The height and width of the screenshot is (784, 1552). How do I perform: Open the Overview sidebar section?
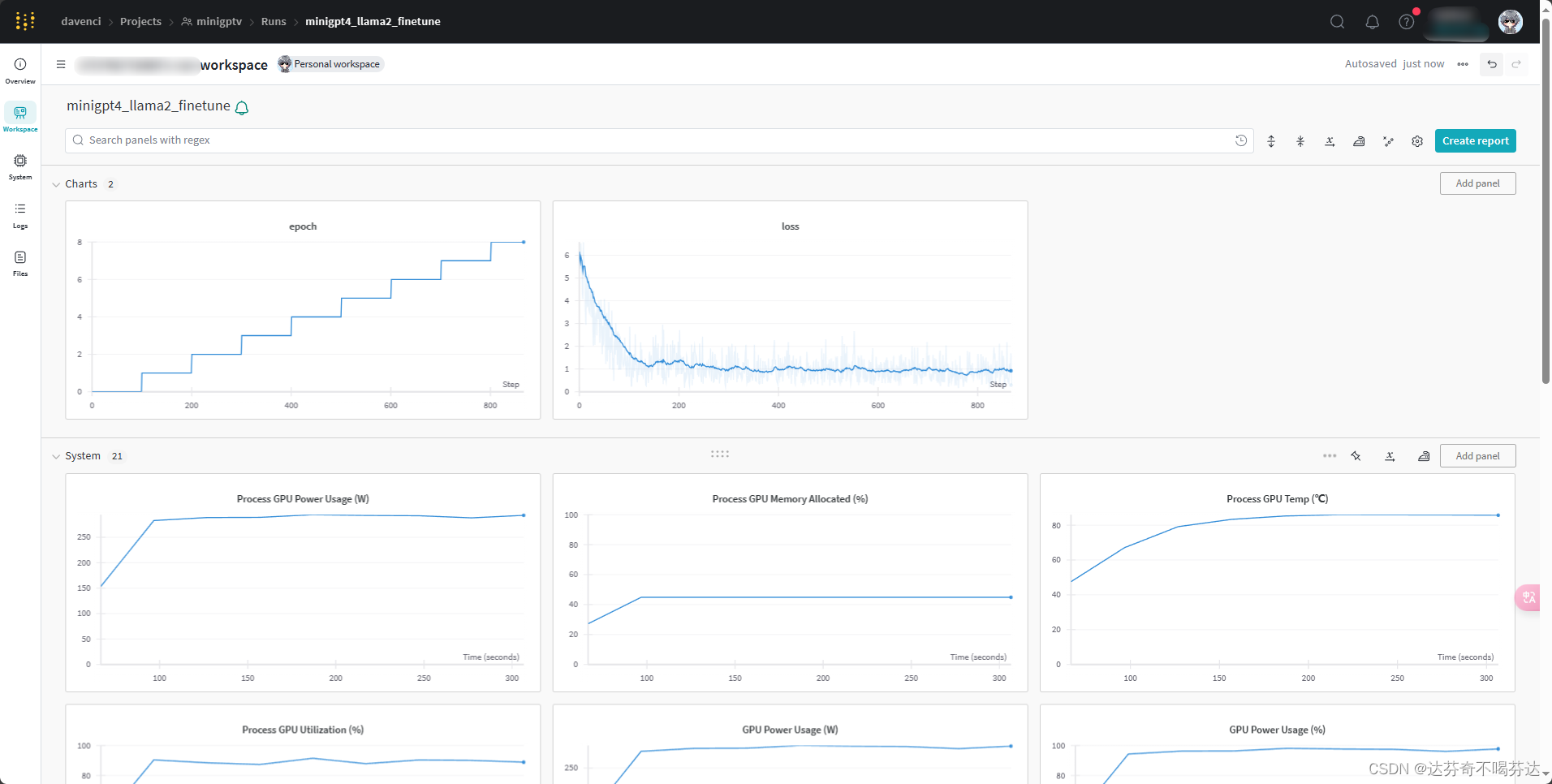pos(20,71)
